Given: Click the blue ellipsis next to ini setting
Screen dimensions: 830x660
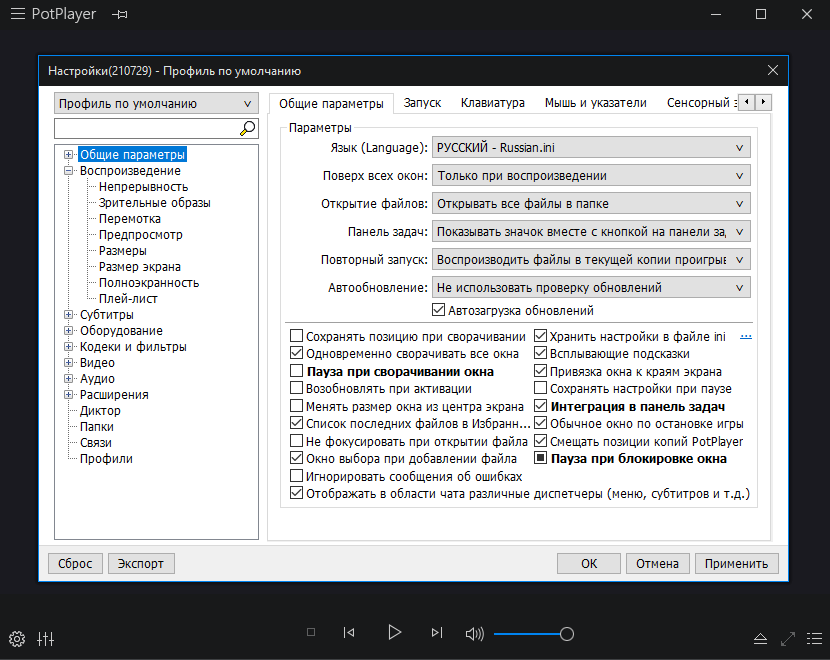Looking at the screenshot, I should point(746,337).
